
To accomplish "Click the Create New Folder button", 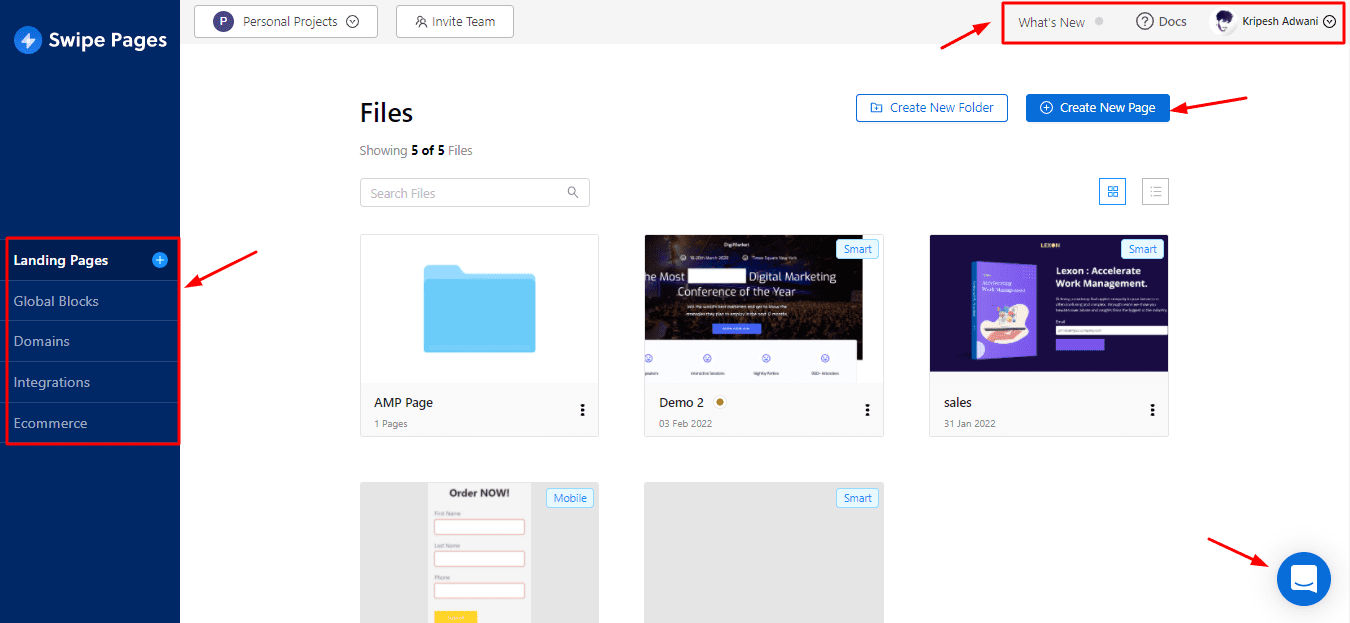I will point(931,108).
